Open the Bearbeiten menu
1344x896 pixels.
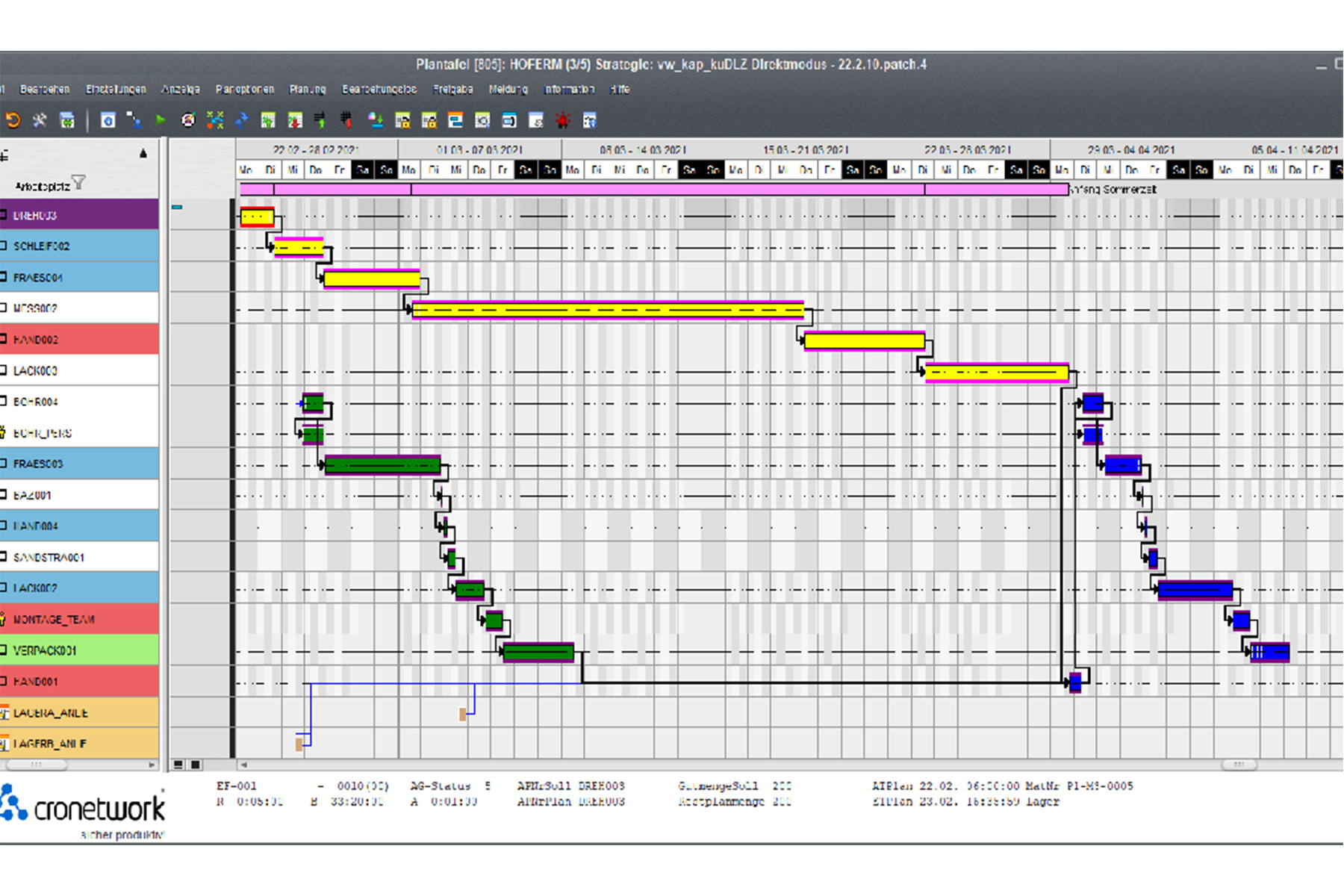(x=45, y=89)
